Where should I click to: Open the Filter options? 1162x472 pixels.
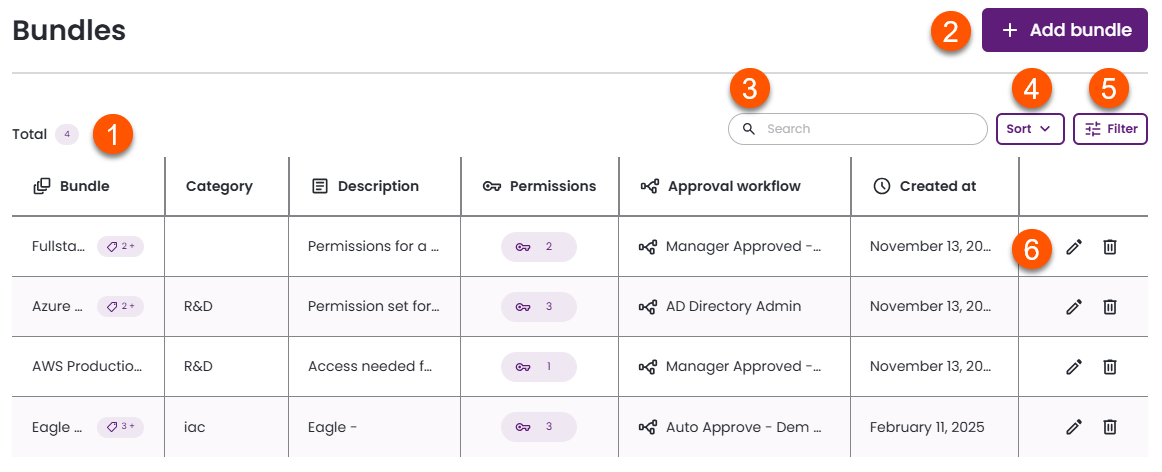click(1110, 129)
